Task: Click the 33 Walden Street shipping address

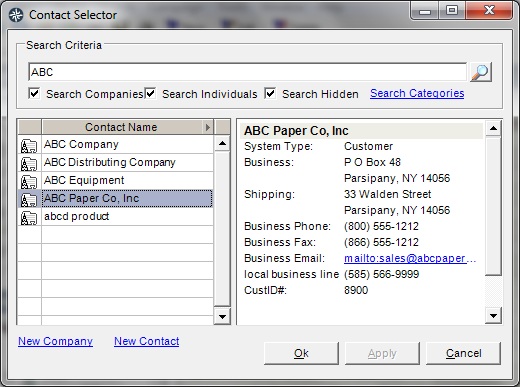Action: click(387, 194)
